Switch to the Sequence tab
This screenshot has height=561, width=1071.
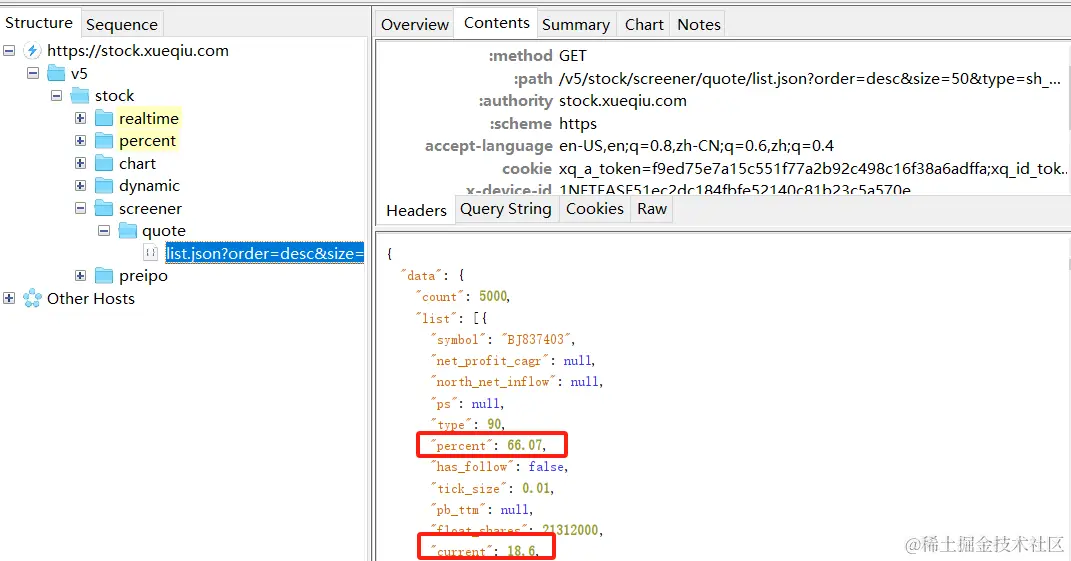pyautogui.click(x=122, y=25)
